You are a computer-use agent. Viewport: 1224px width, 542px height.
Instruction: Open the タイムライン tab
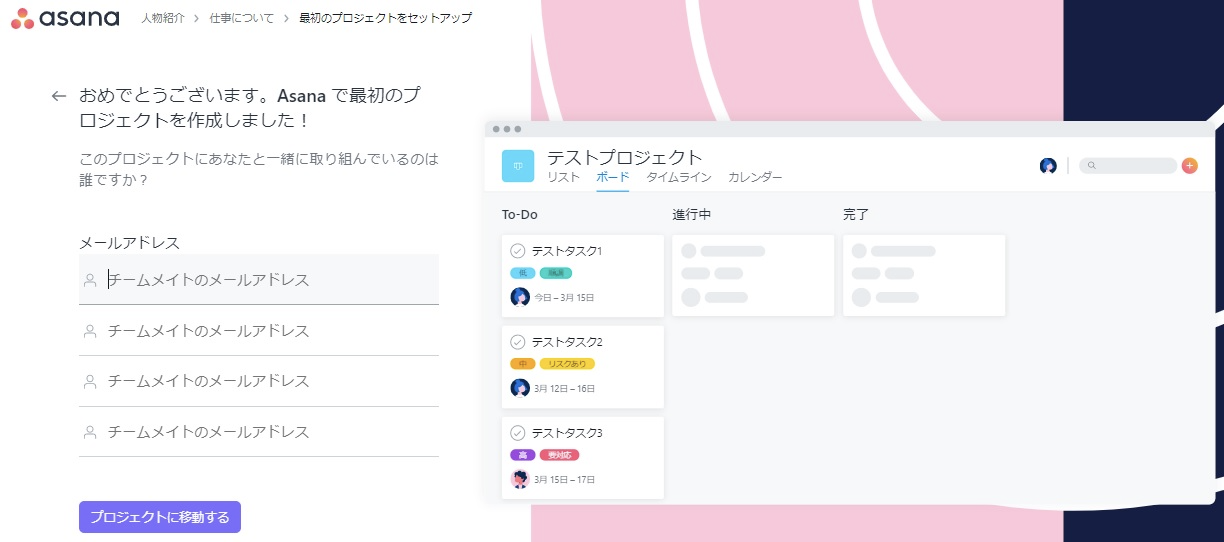click(x=678, y=178)
